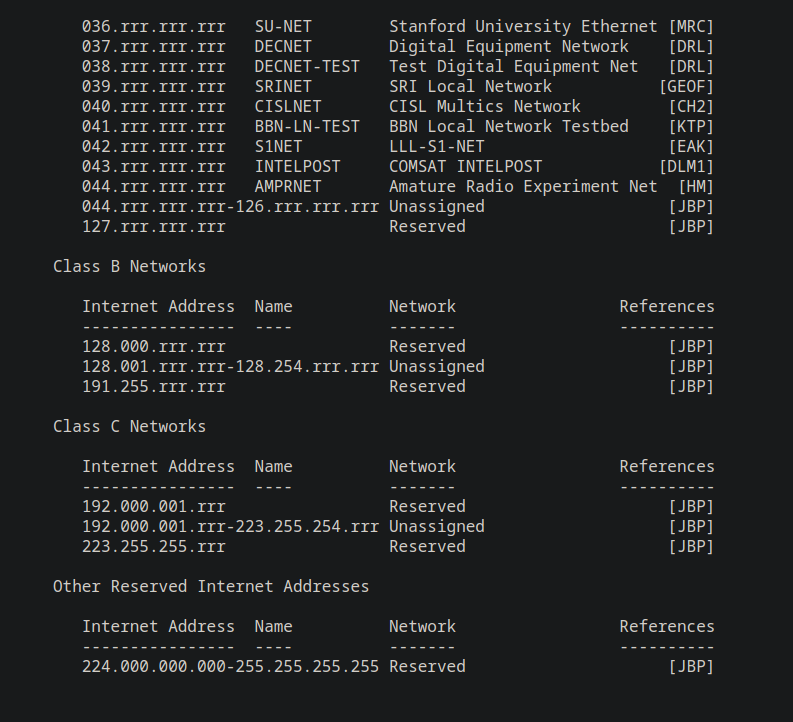Image resolution: width=793 pixels, height=722 pixels.
Task: Click the 224.000.000.000-255.255.255.255 address range
Action: tap(231, 666)
